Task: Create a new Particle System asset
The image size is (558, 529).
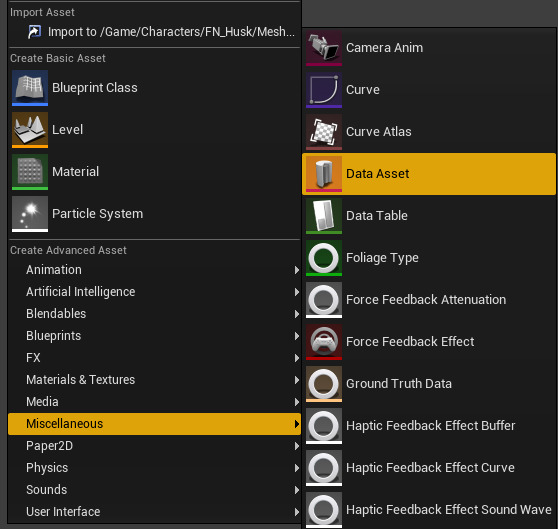Action: coord(154,214)
